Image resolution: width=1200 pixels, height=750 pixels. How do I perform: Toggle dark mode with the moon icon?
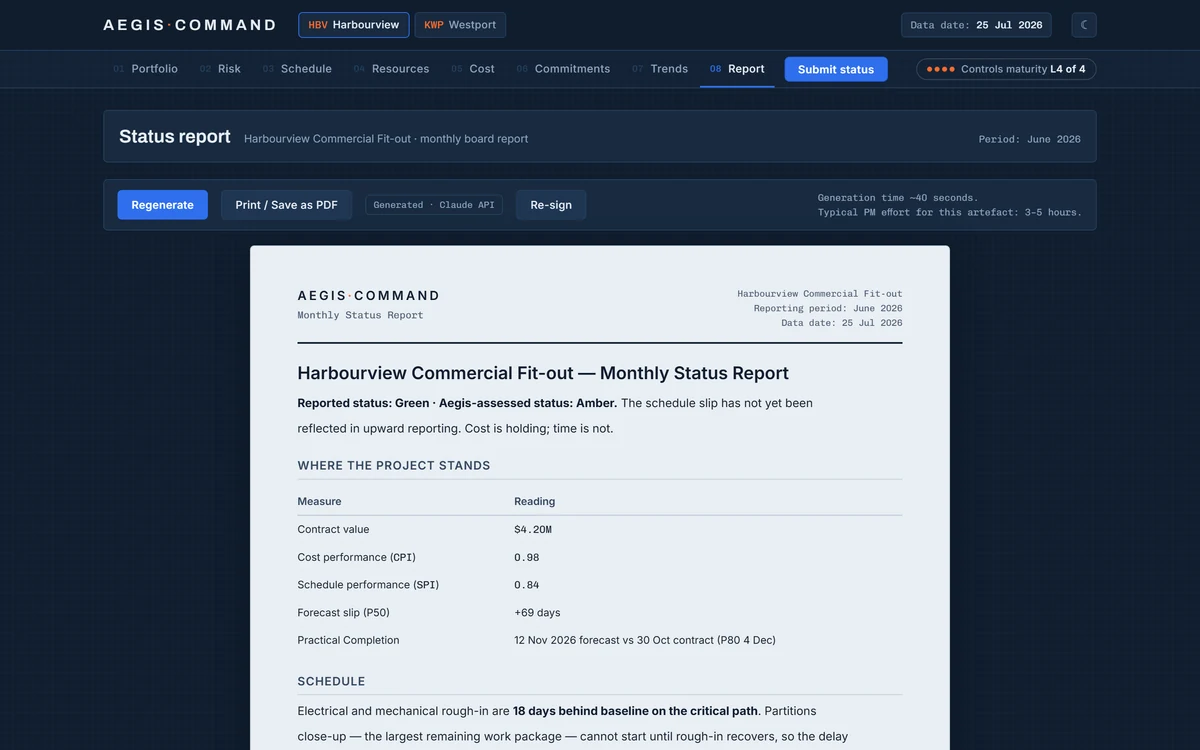(1084, 25)
